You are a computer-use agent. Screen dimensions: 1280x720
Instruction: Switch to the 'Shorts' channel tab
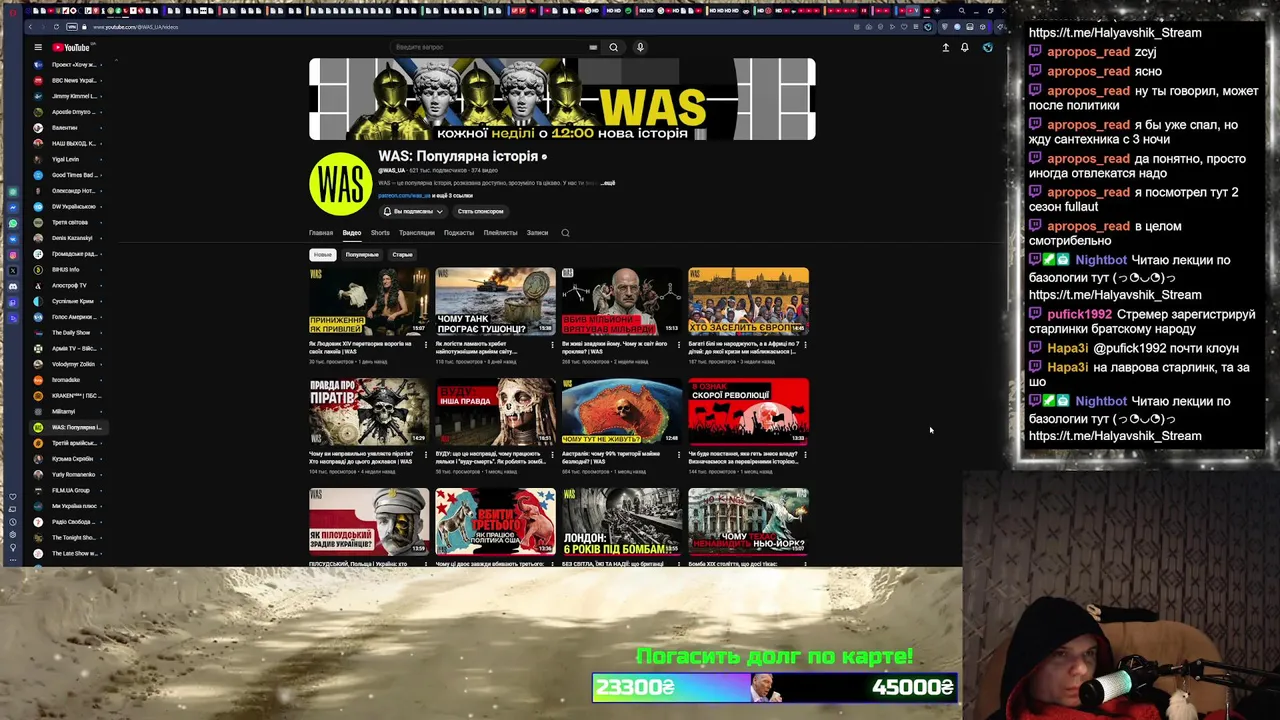(380, 233)
